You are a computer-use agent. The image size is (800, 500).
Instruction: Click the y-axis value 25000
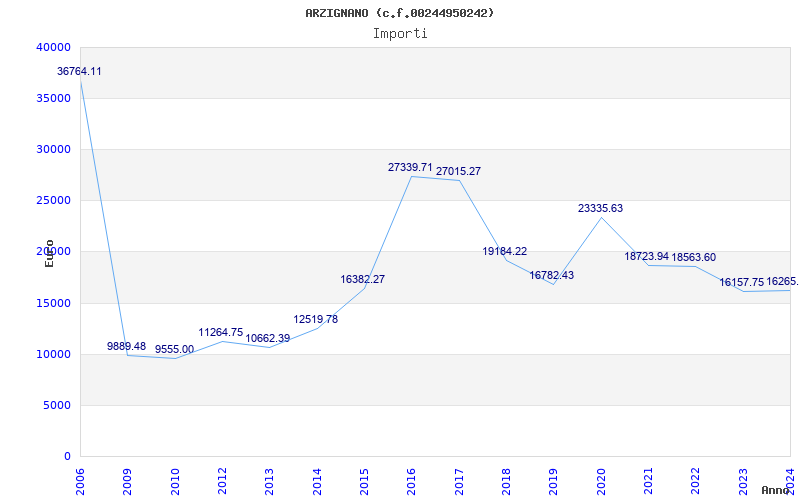coord(54,201)
